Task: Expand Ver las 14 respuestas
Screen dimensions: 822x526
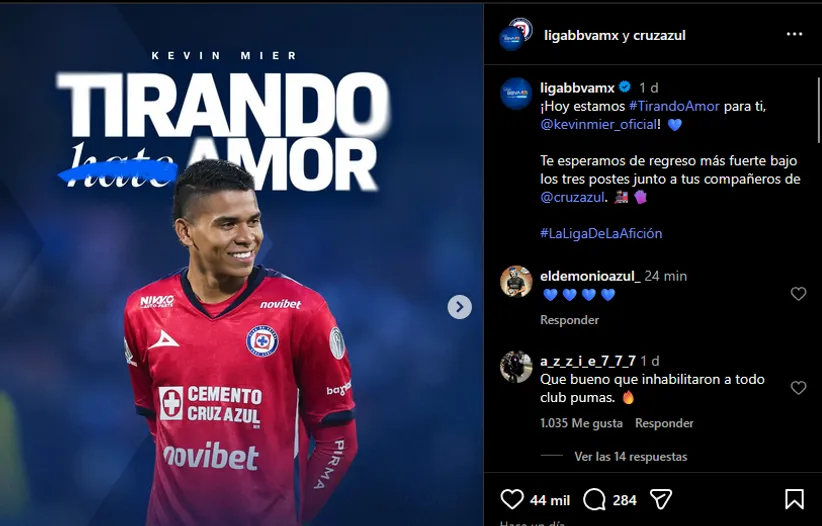Action: [x=631, y=457]
